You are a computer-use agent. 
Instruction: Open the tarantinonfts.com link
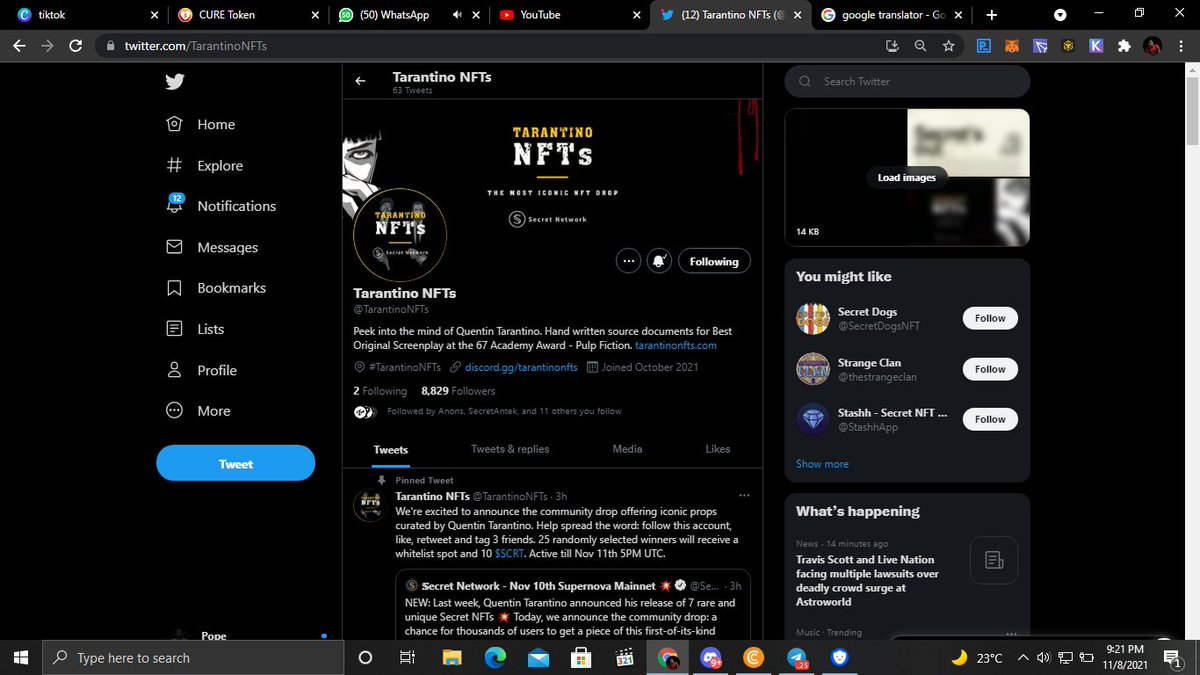pyautogui.click(x=676, y=346)
